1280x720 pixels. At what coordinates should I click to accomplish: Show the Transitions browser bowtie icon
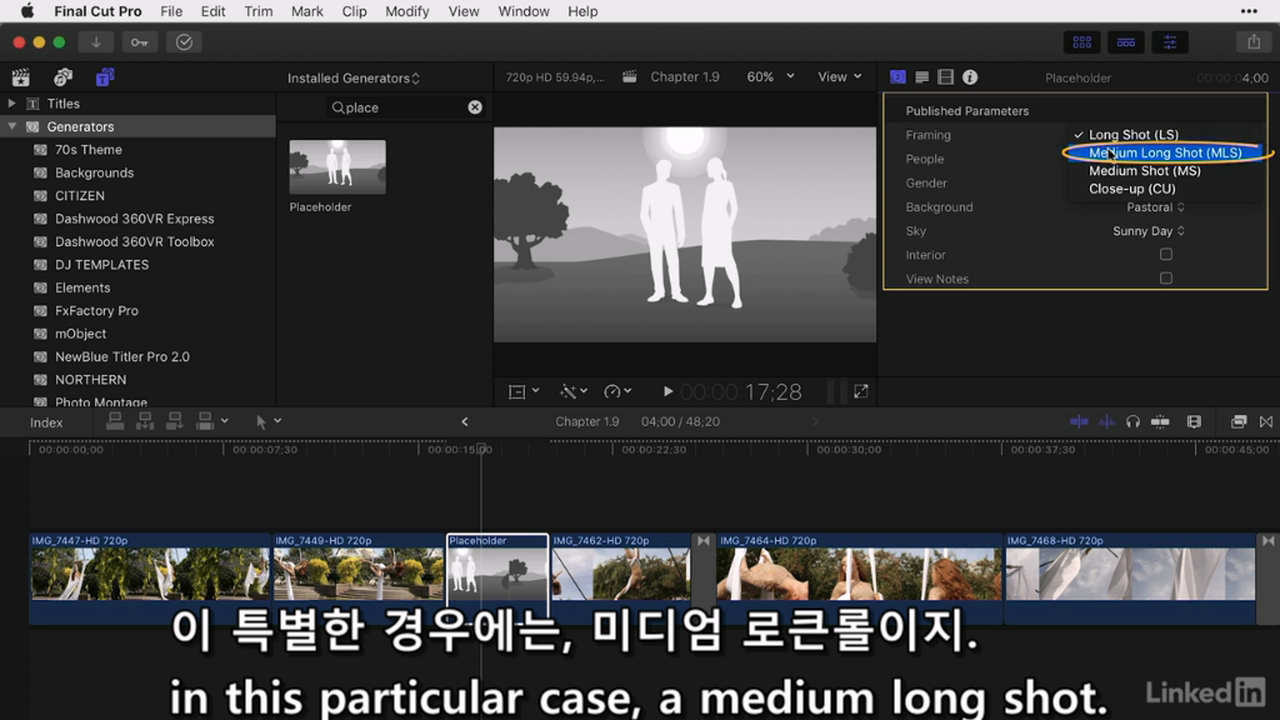(x=1266, y=422)
